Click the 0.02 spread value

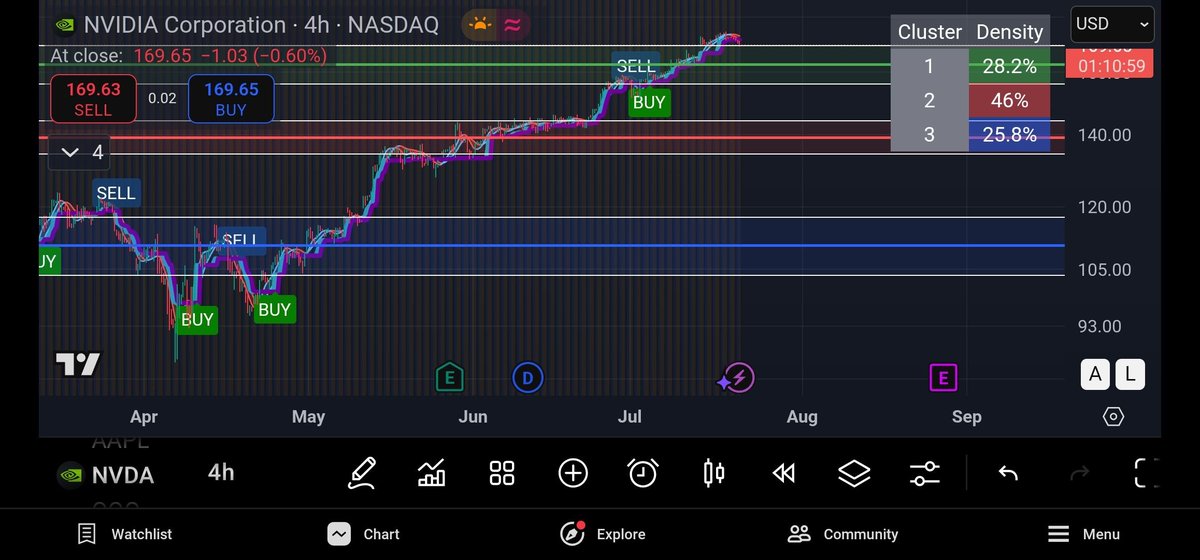162,98
